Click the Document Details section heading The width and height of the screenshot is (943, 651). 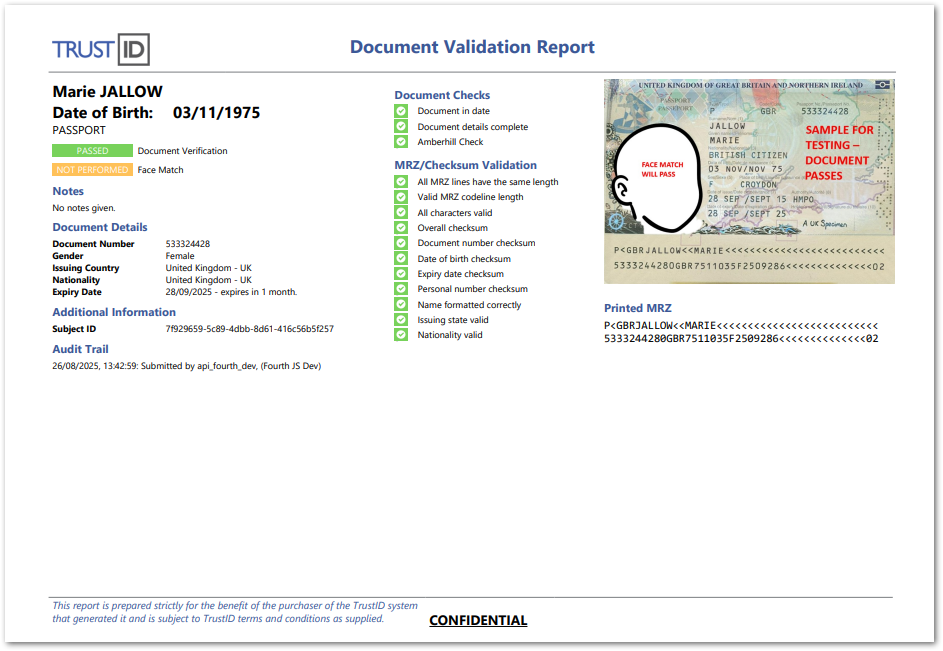[x=100, y=228]
